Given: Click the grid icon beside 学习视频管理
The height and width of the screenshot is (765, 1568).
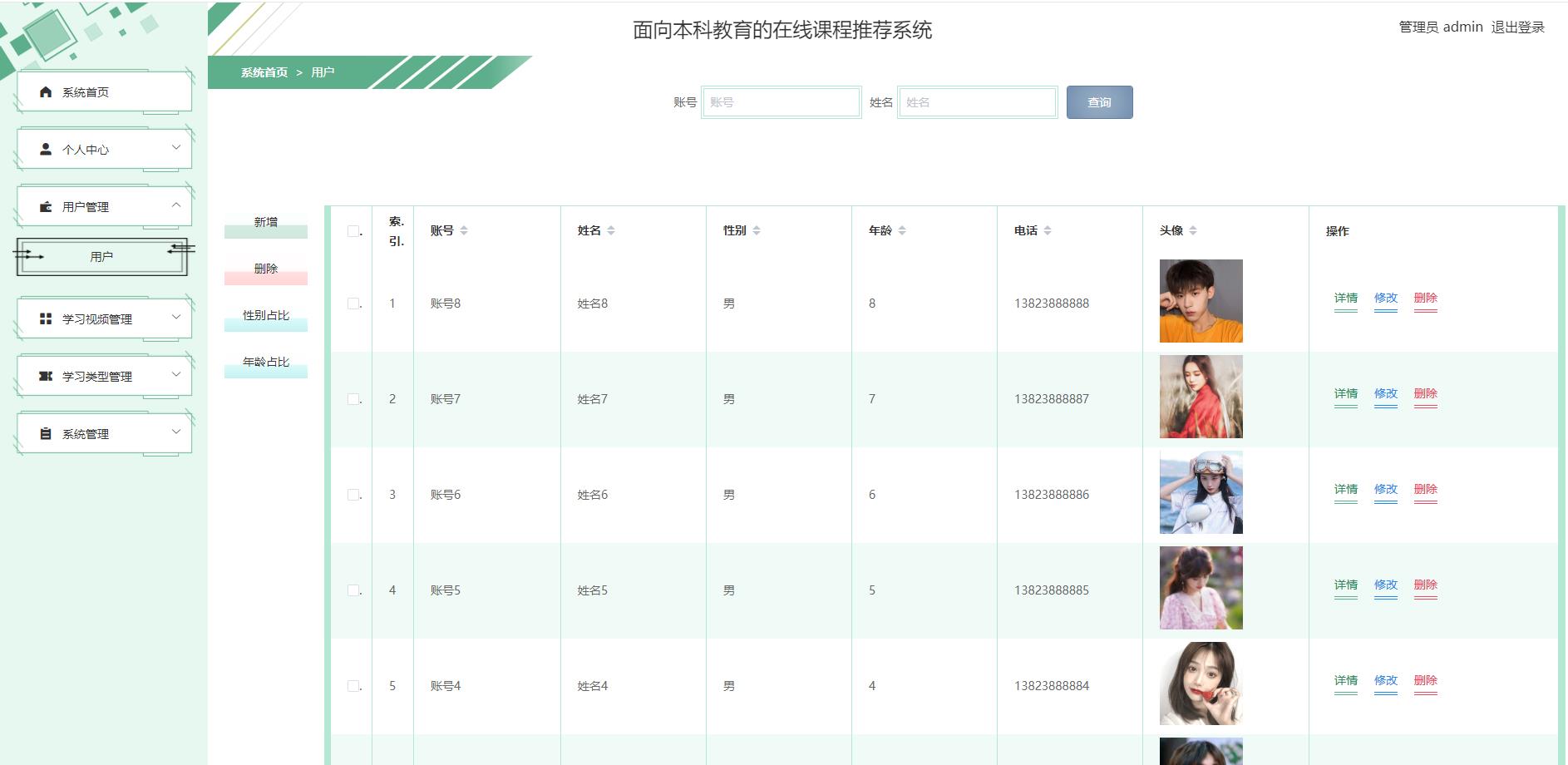Looking at the screenshot, I should pos(46,318).
